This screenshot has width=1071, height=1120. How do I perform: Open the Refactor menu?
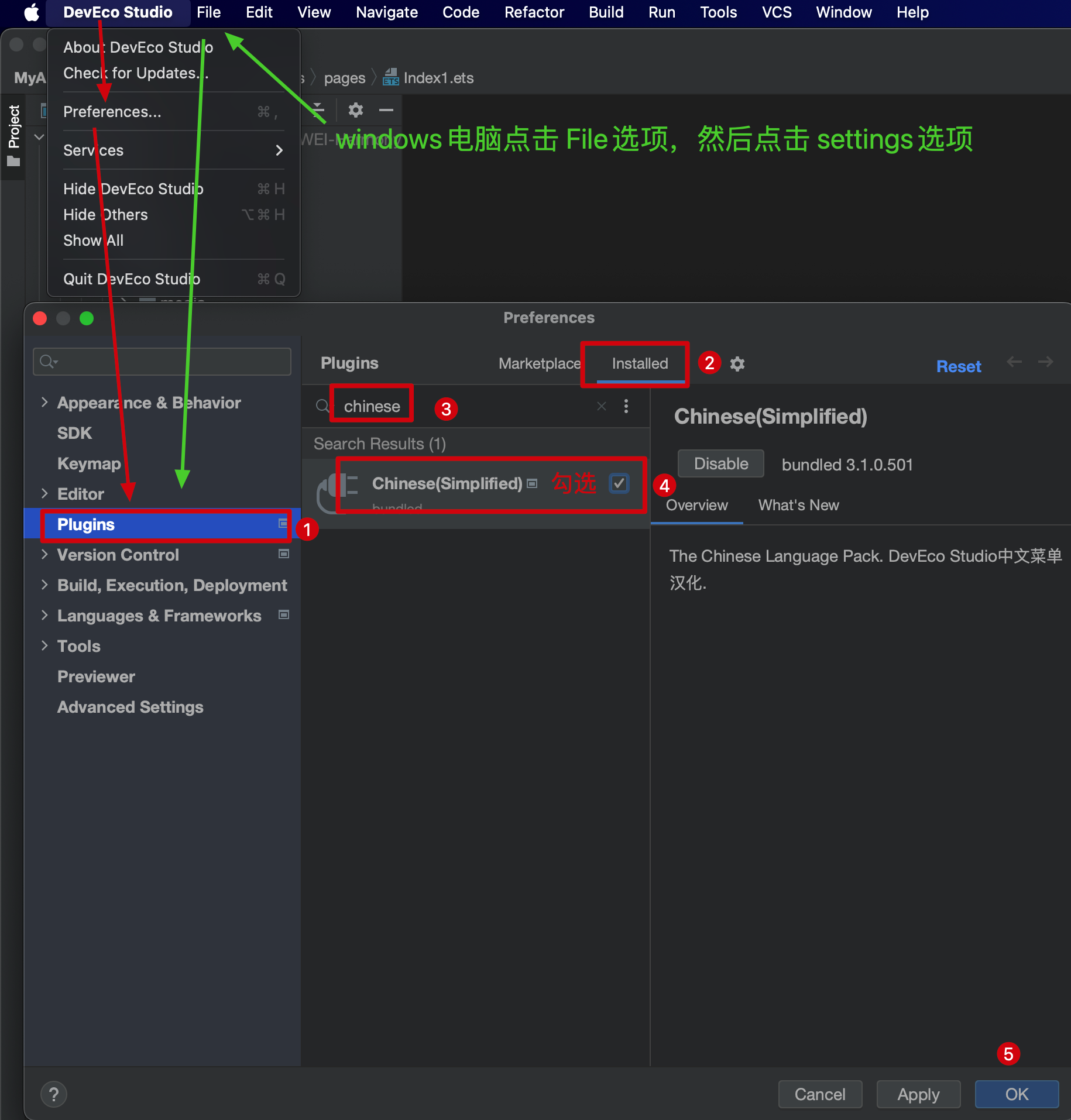coord(534,12)
